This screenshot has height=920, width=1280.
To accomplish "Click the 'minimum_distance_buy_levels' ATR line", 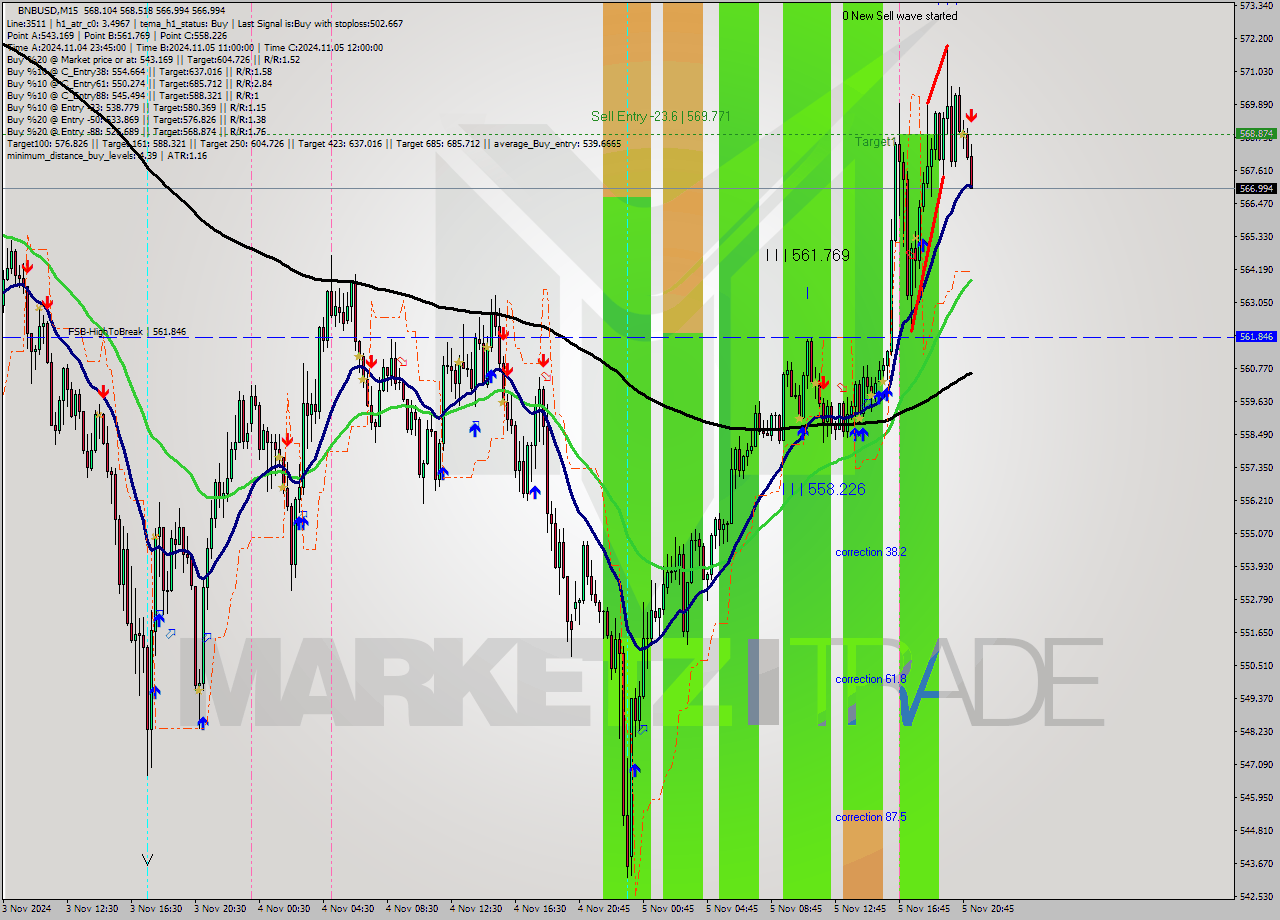I will tap(106, 155).
